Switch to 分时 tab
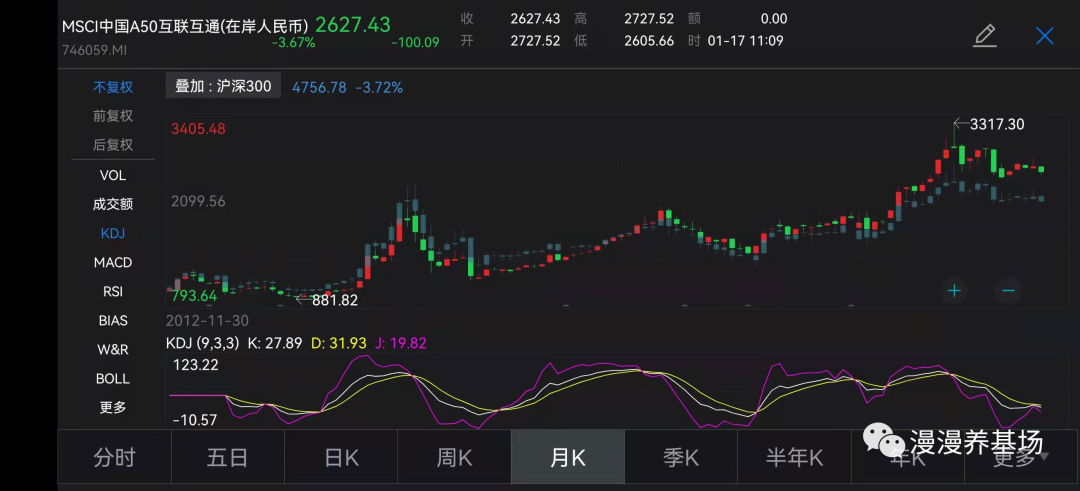1080x491 pixels. pos(114,457)
